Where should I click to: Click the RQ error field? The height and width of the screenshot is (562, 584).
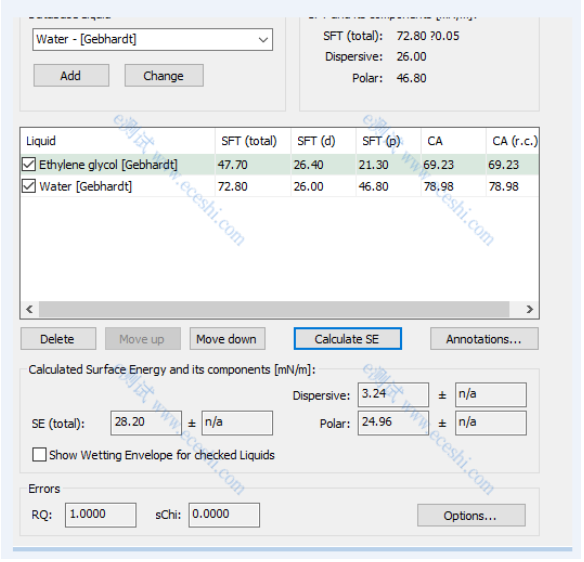101,515
